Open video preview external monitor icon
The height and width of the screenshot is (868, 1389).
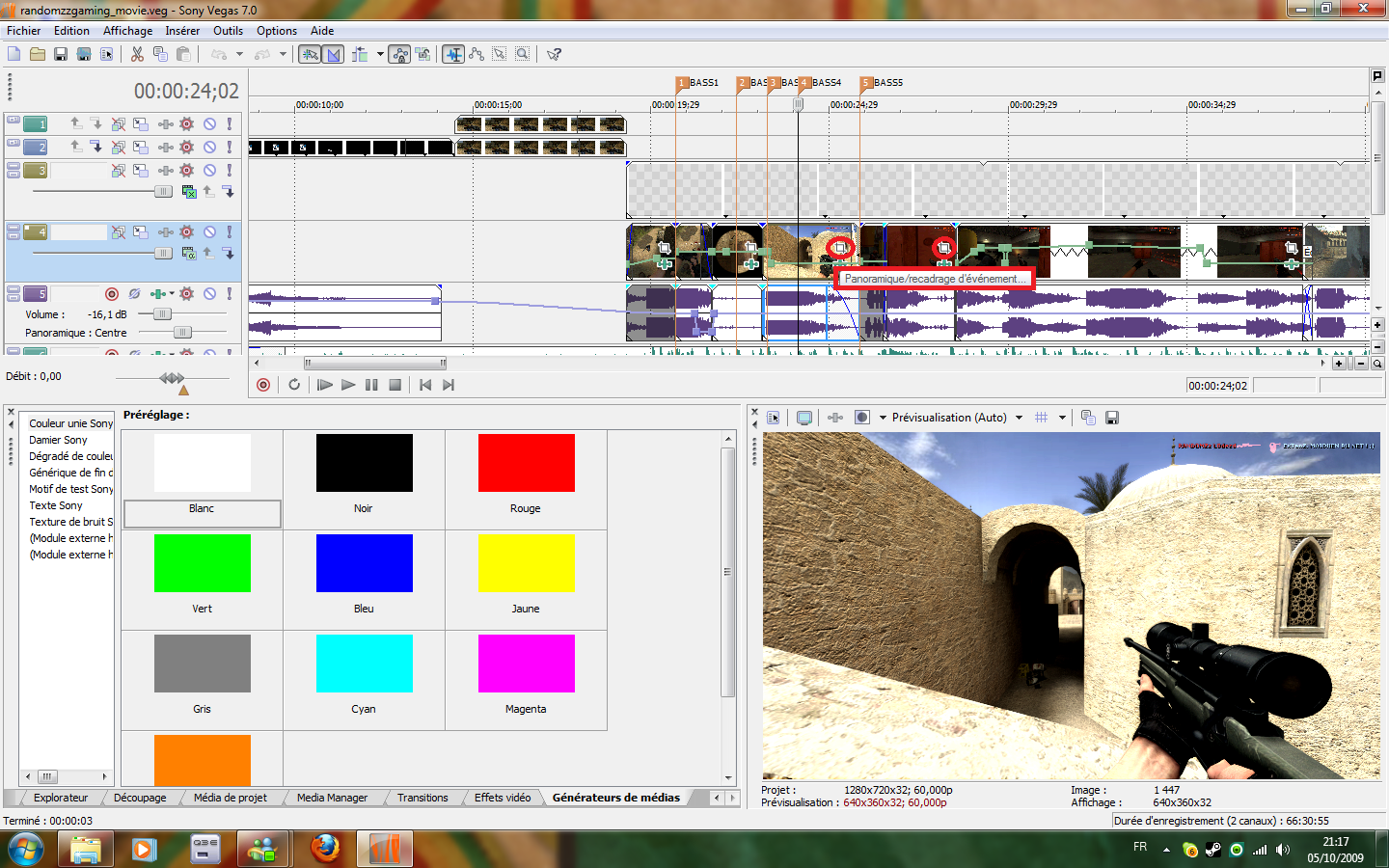(x=804, y=418)
